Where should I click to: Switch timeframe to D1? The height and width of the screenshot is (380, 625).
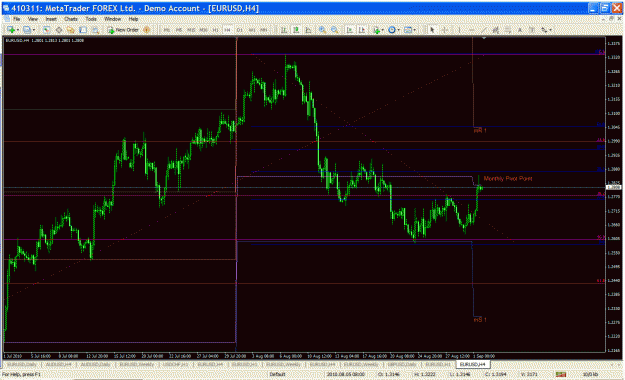pyautogui.click(x=240, y=30)
